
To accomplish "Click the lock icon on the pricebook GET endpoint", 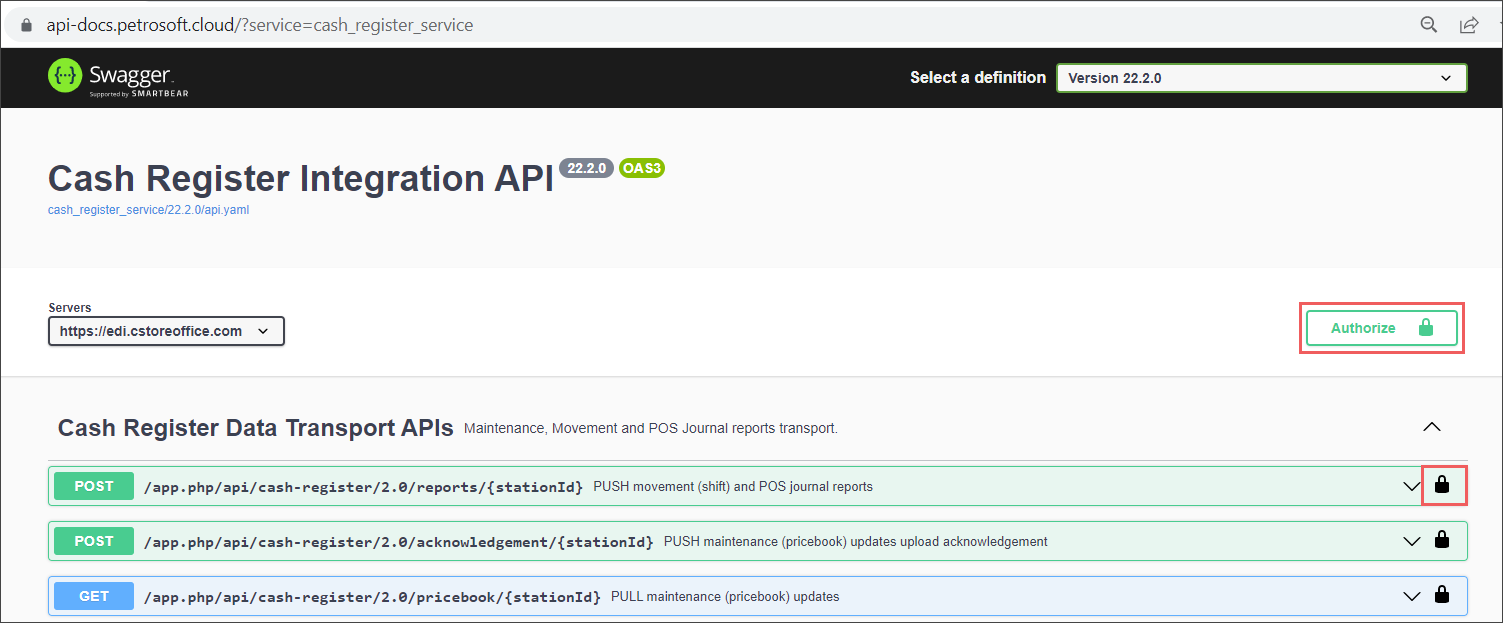I will pos(1442,595).
